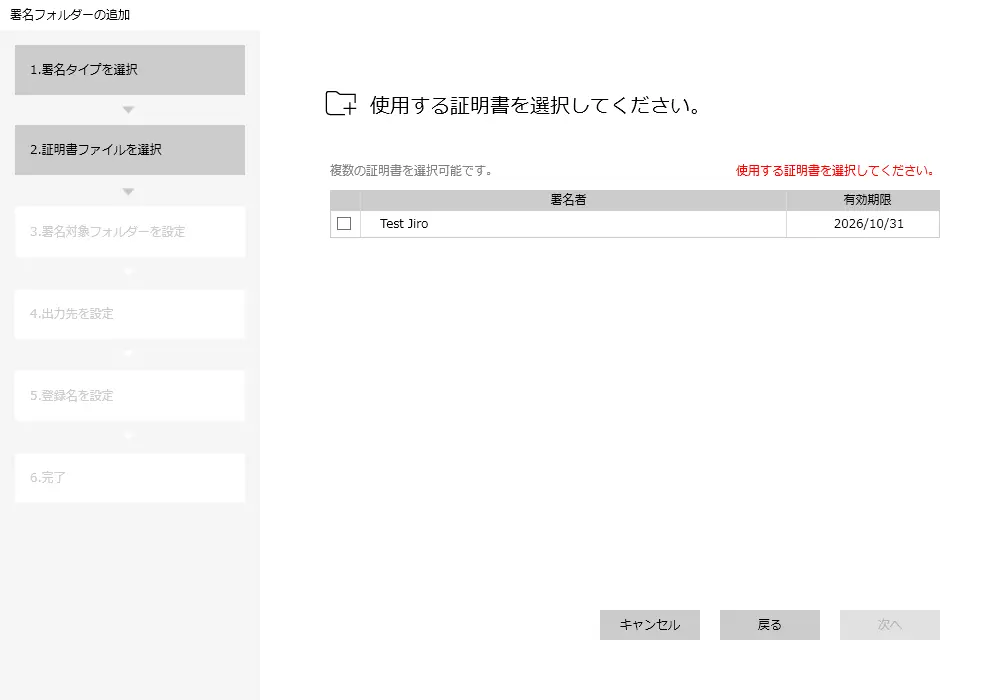Go to step 1.署名タイプを選択
The height and width of the screenshot is (700, 1000).
click(x=130, y=70)
